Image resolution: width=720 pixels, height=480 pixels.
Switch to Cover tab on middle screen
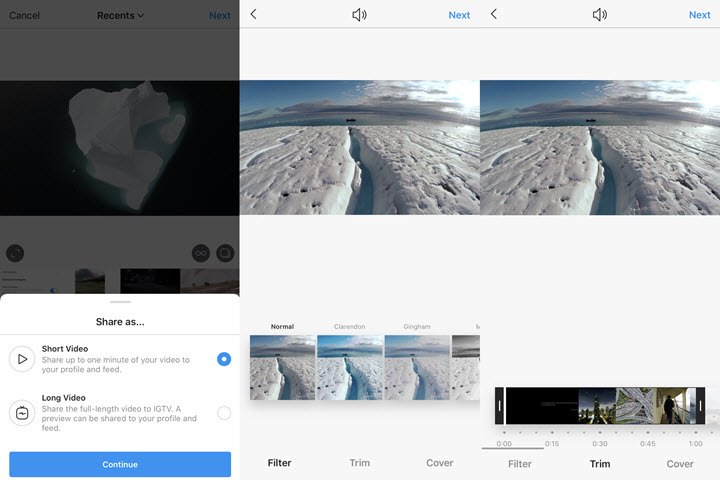(x=439, y=463)
